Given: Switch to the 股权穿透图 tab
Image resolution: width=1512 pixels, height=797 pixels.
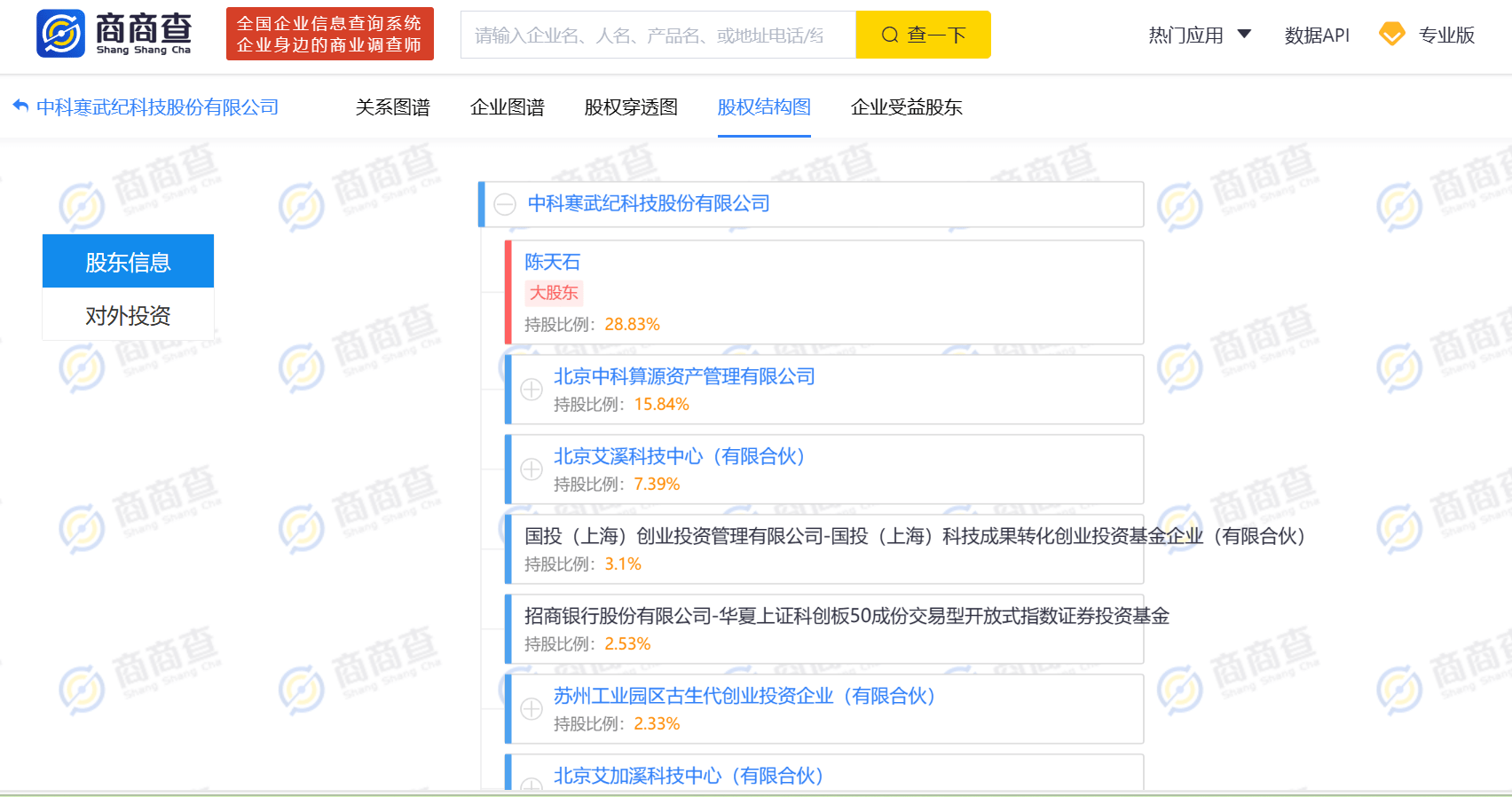Looking at the screenshot, I should click(x=631, y=107).
